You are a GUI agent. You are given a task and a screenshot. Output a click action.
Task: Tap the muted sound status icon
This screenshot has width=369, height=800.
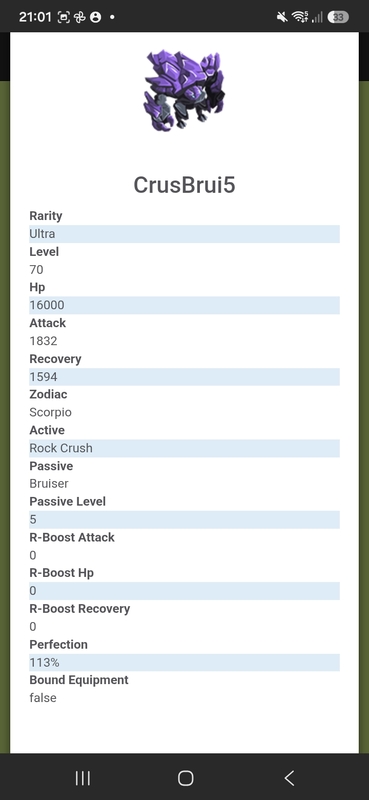[x=282, y=17]
